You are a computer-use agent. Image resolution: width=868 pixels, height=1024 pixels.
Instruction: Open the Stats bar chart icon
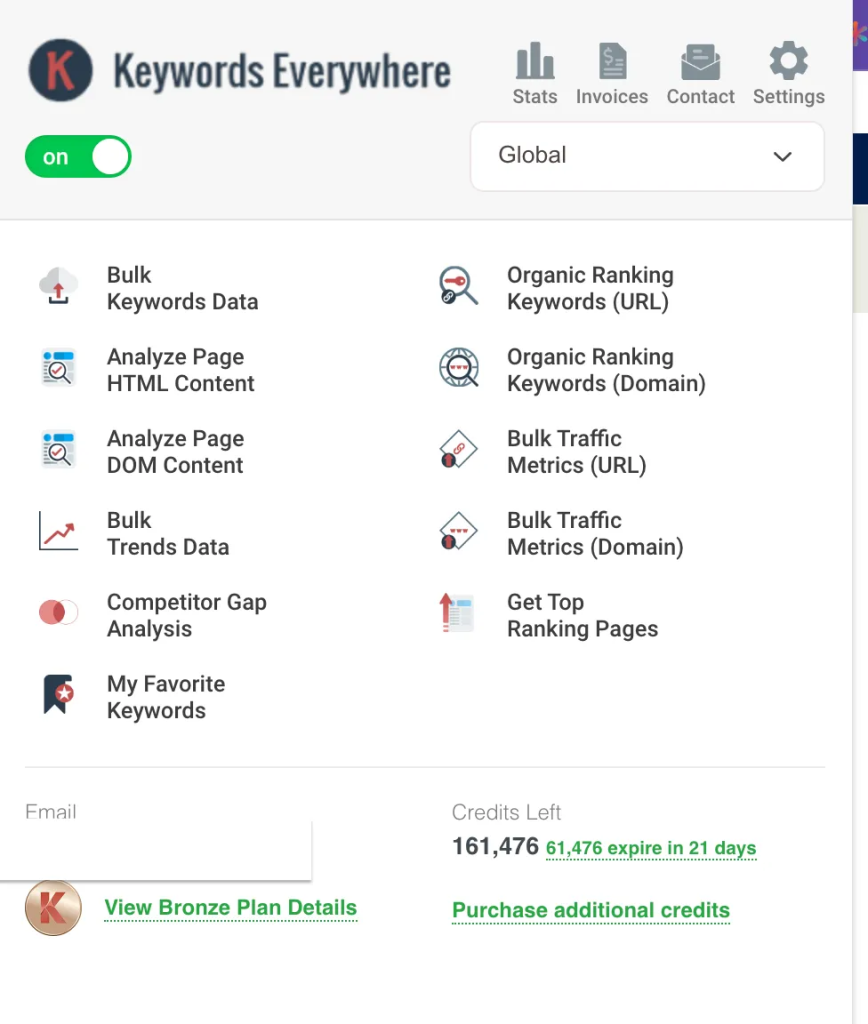pos(535,62)
